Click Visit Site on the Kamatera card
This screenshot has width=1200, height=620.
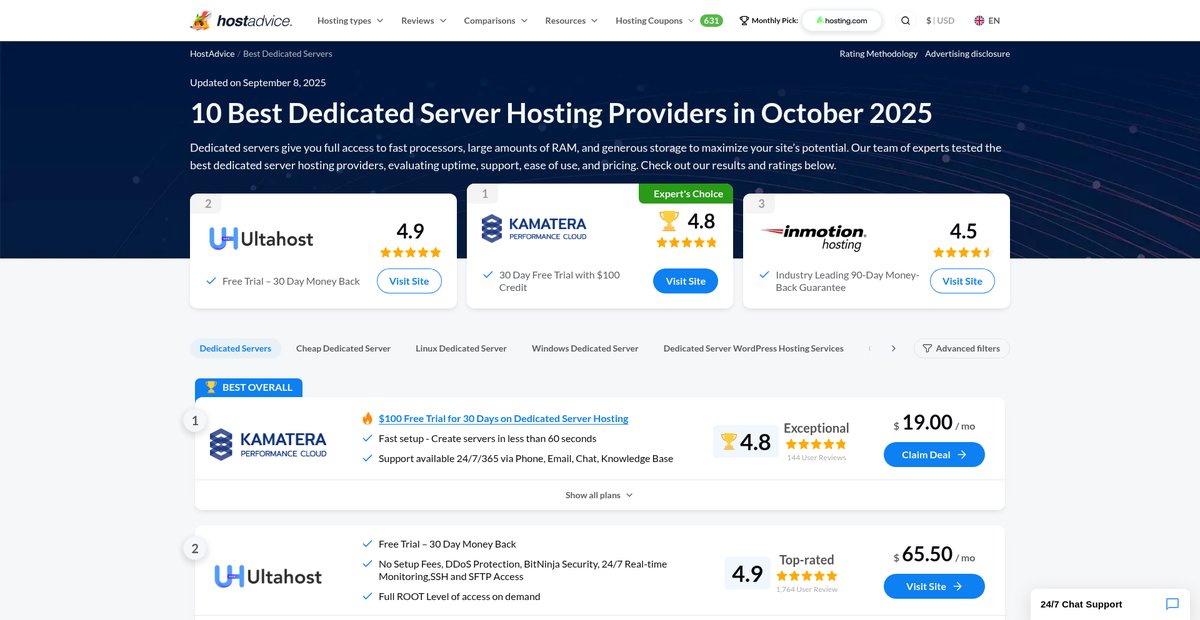pyautogui.click(x=685, y=281)
